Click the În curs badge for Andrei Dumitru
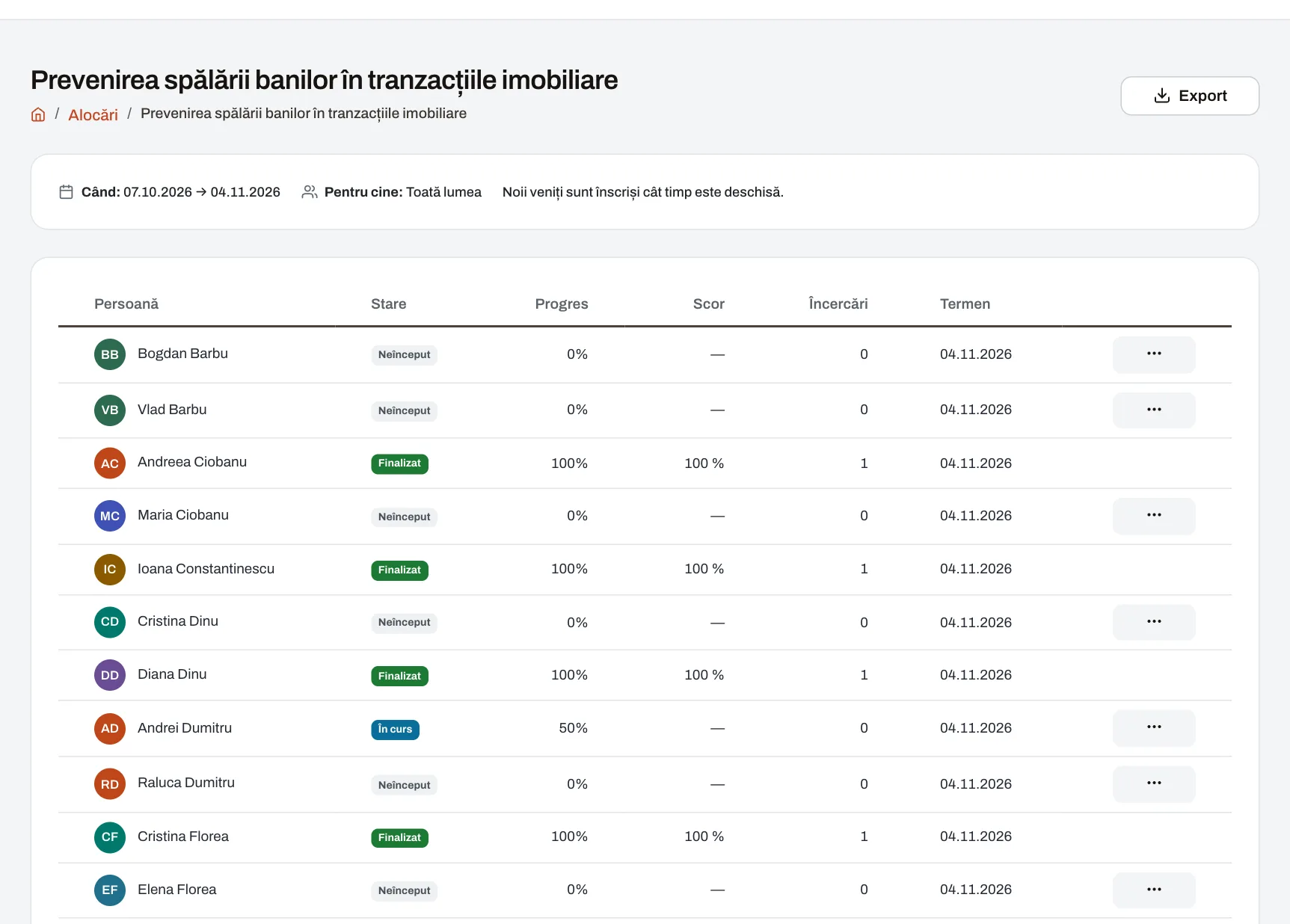The width and height of the screenshot is (1290, 924). [395, 730]
